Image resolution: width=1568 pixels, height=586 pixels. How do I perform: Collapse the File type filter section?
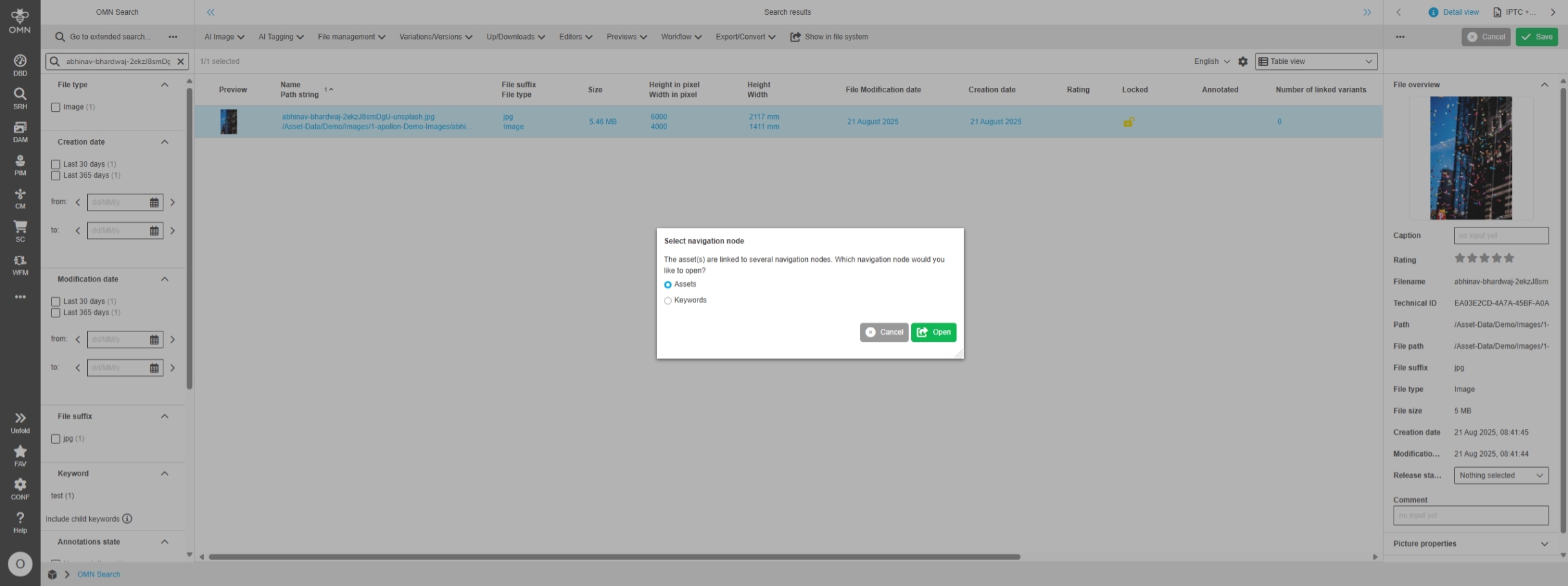click(165, 85)
